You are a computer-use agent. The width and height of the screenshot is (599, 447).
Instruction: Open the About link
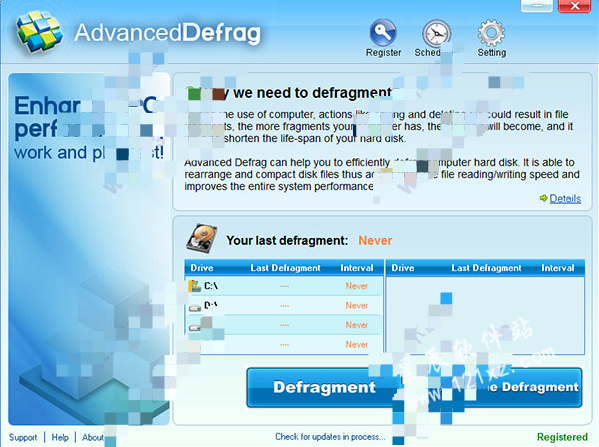pyautogui.click(x=93, y=437)
